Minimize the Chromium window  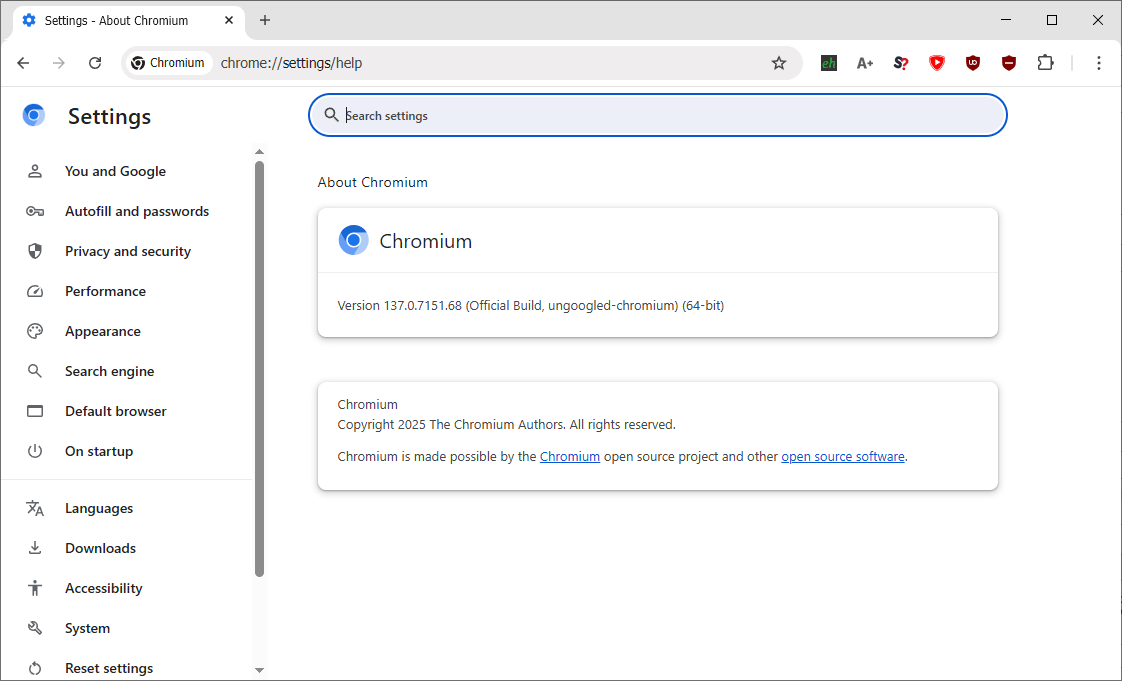[1007, 20]
